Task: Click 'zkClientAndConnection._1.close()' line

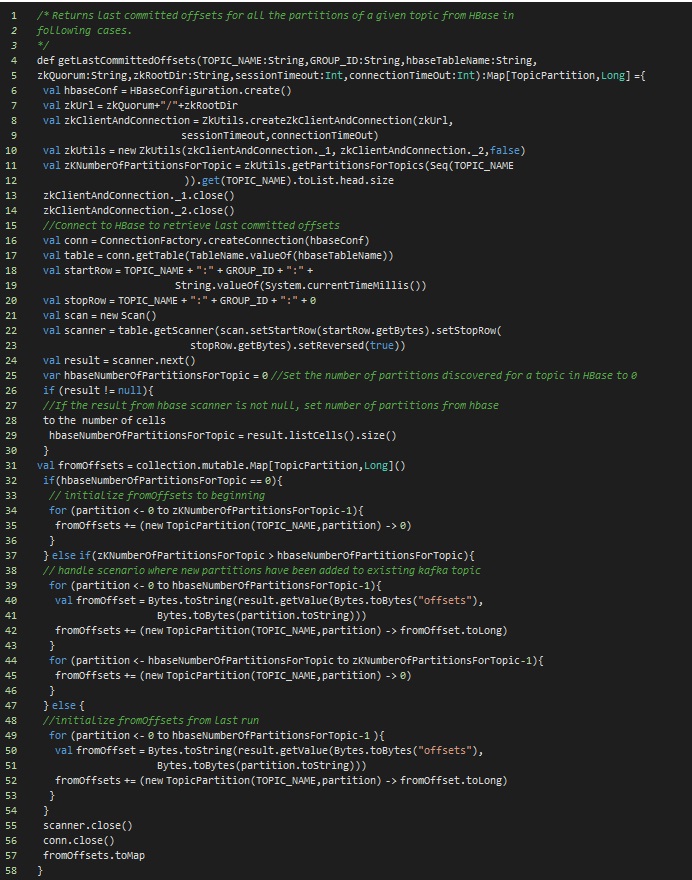Action: 139,195
